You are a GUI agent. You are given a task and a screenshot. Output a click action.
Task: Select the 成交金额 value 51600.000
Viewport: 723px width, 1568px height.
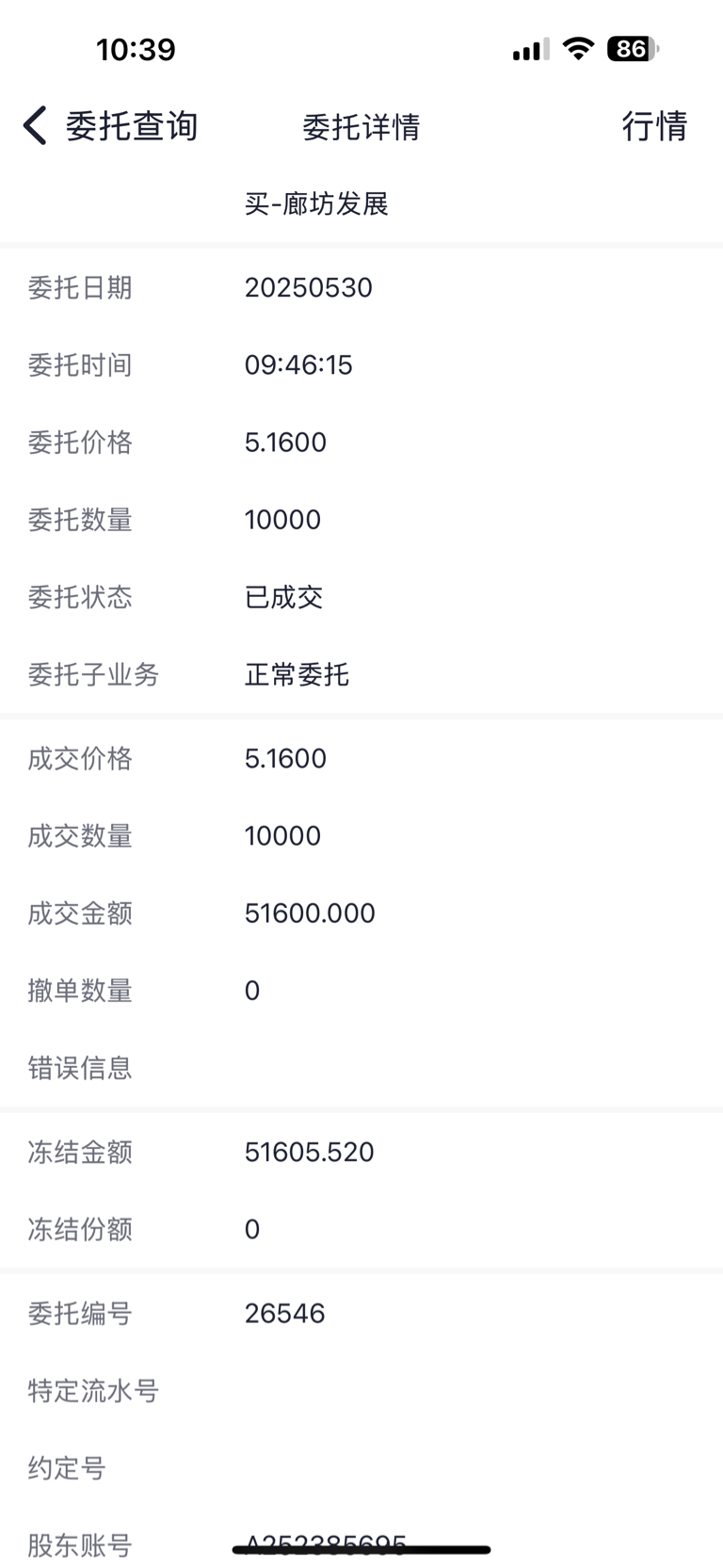coord(310,913)
